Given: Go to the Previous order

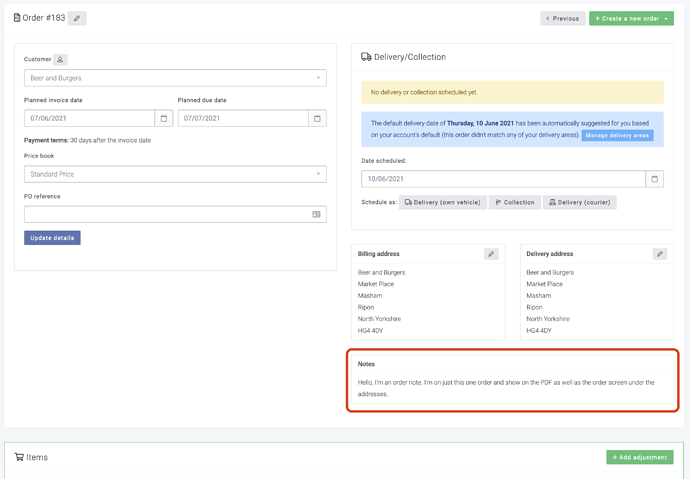Looking at the screenshot, I should pyautogui.click(x=563, y=18).
